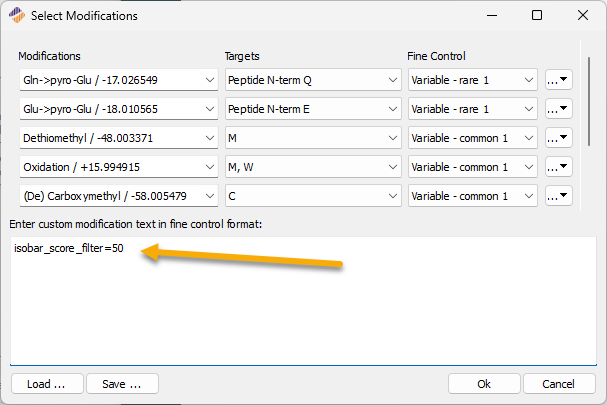Click the Load ... button

[47, 384]
